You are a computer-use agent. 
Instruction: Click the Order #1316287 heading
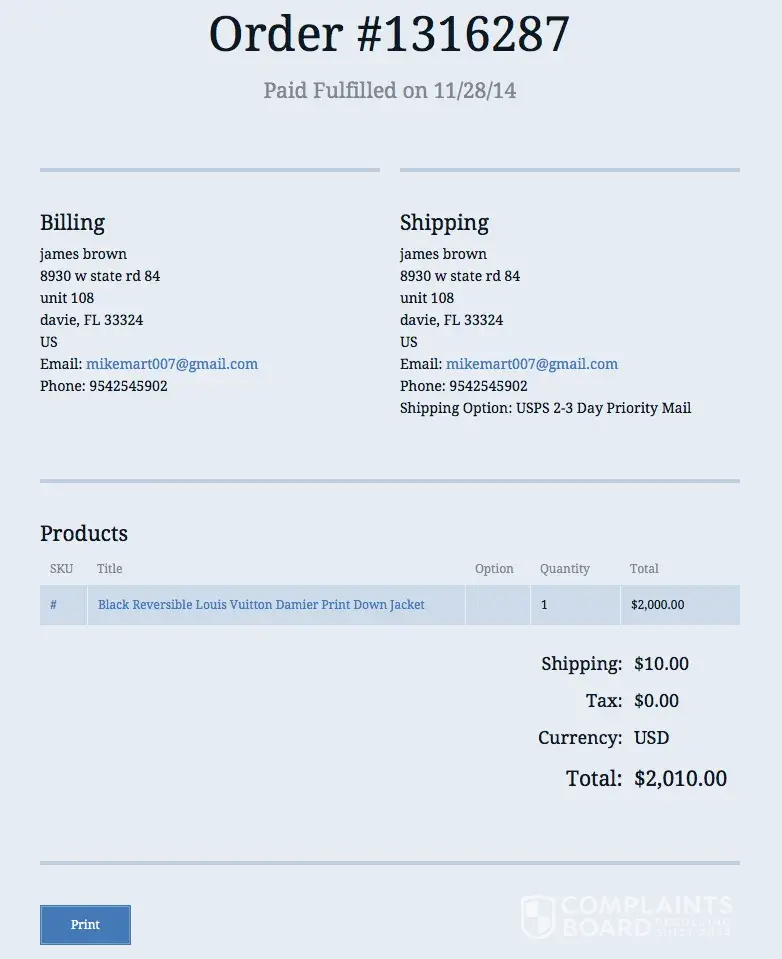click(390, 35)
